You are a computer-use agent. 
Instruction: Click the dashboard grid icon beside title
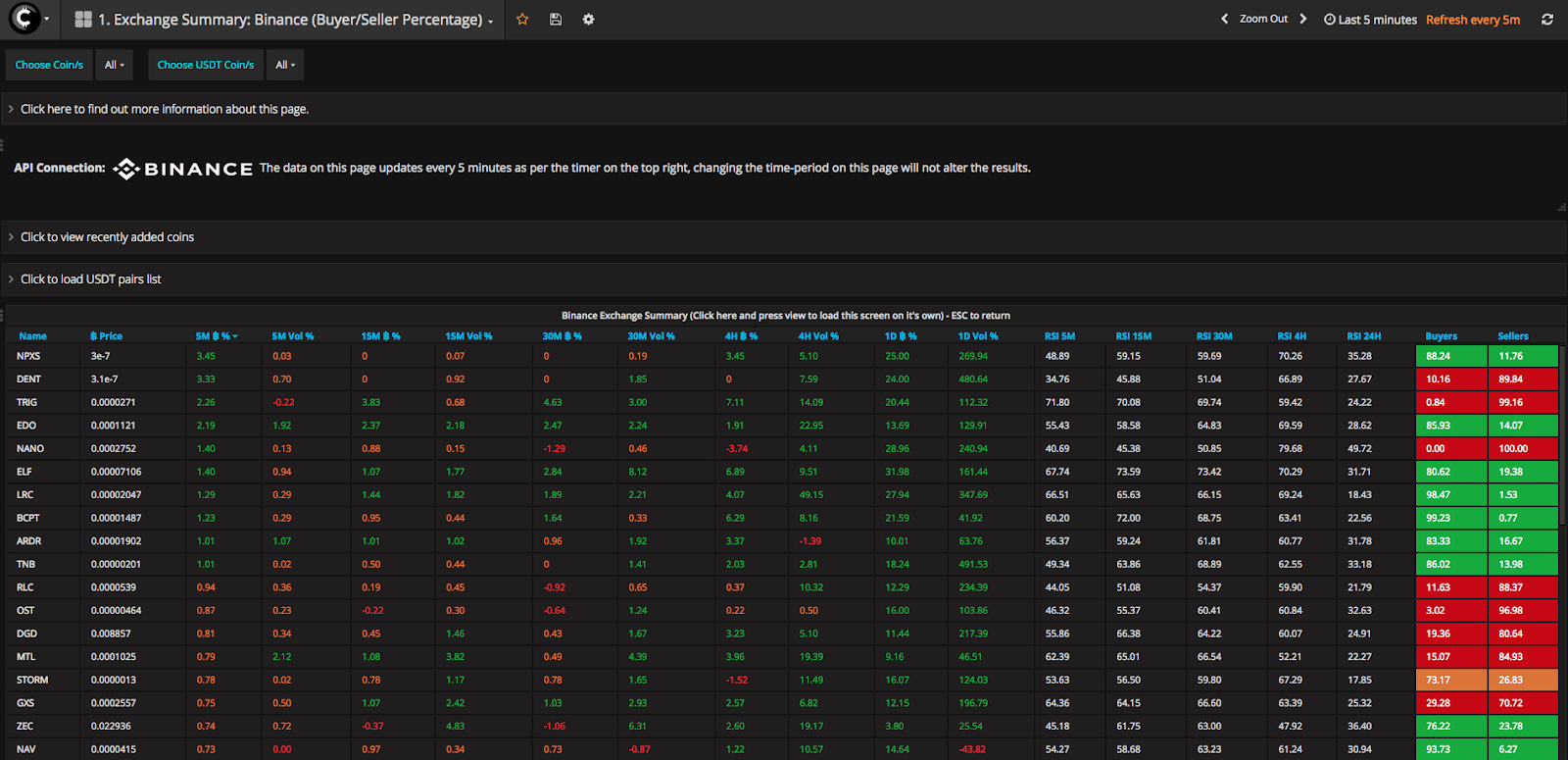coord(83,20)
